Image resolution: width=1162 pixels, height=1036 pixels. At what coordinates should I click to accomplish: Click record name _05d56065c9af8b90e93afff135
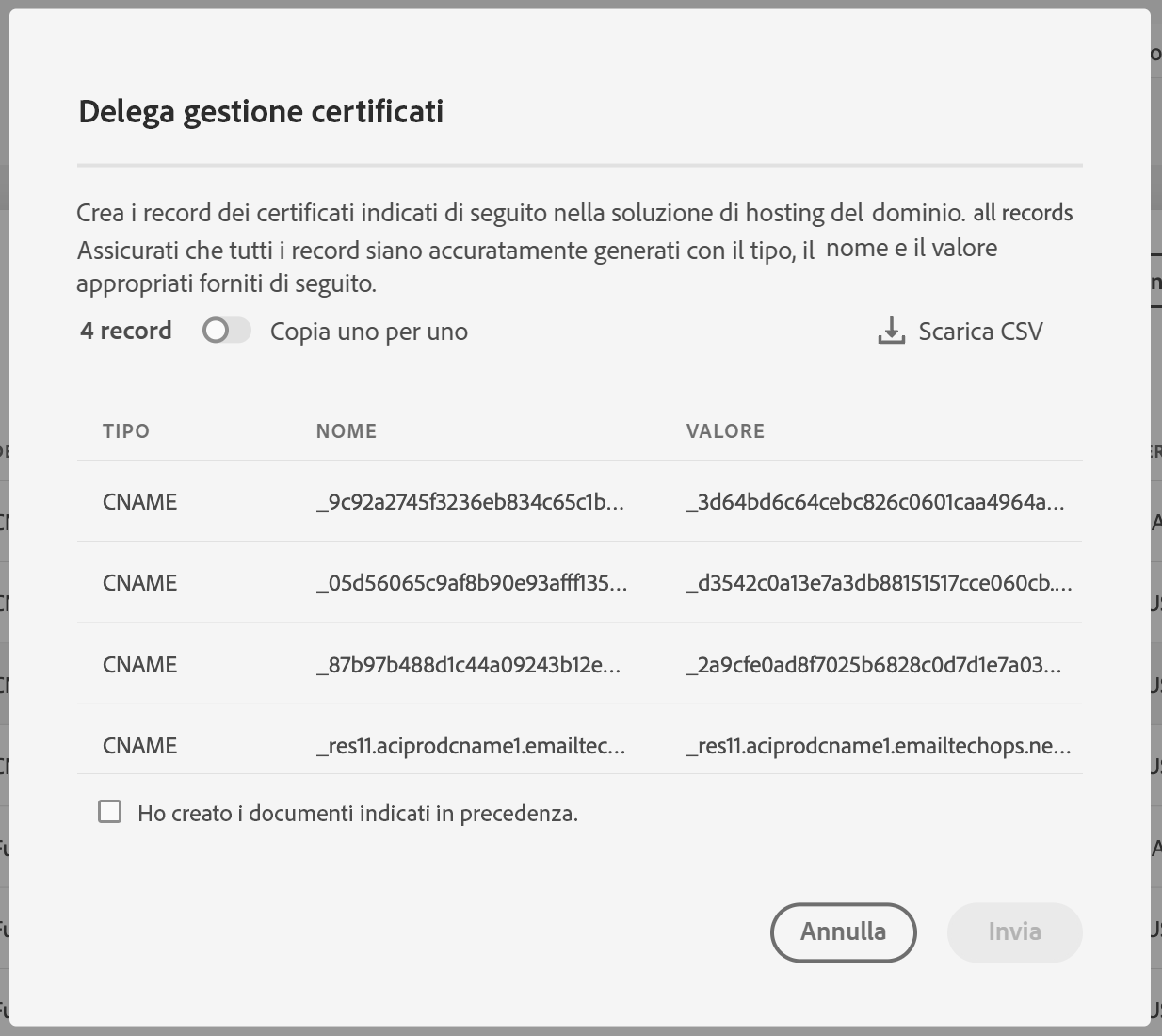[x=472, y=583]
